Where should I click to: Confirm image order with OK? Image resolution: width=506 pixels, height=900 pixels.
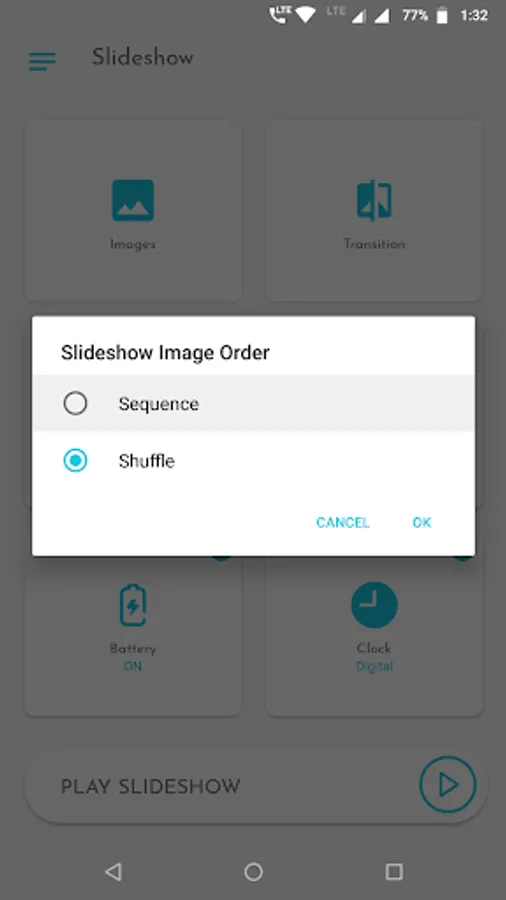tap(422, 522)
